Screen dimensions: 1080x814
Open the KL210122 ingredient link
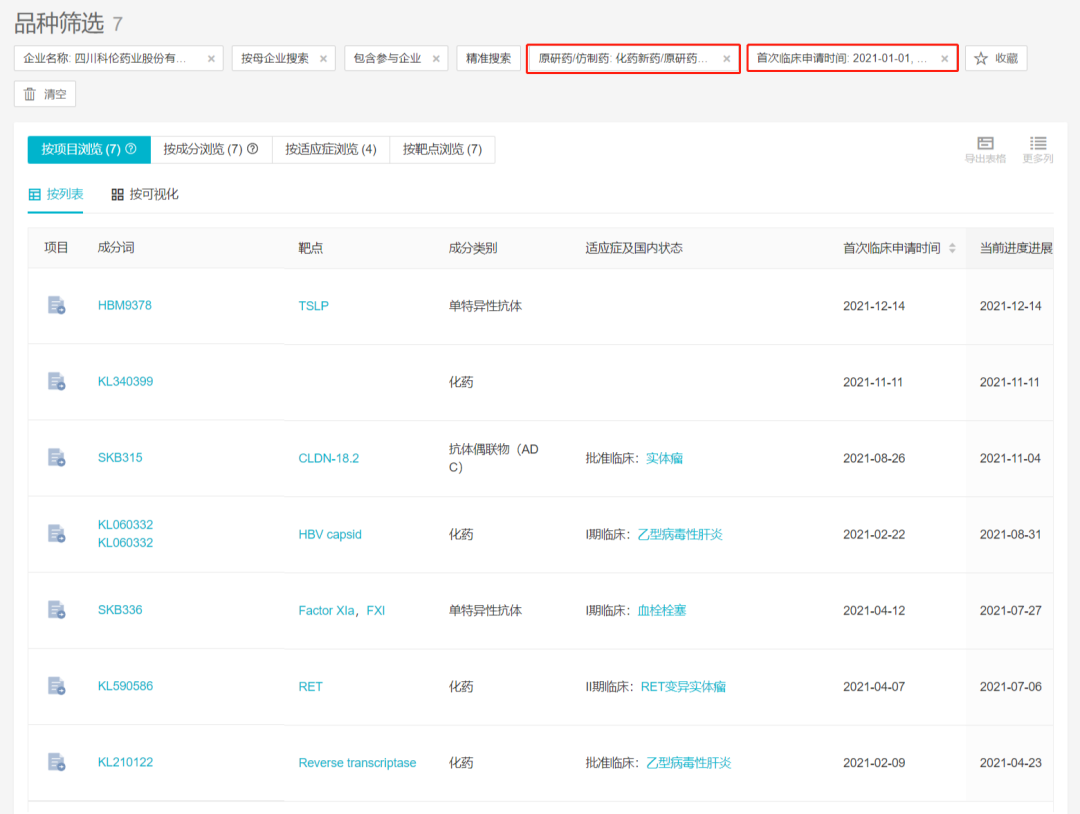(x=125, y=762)
